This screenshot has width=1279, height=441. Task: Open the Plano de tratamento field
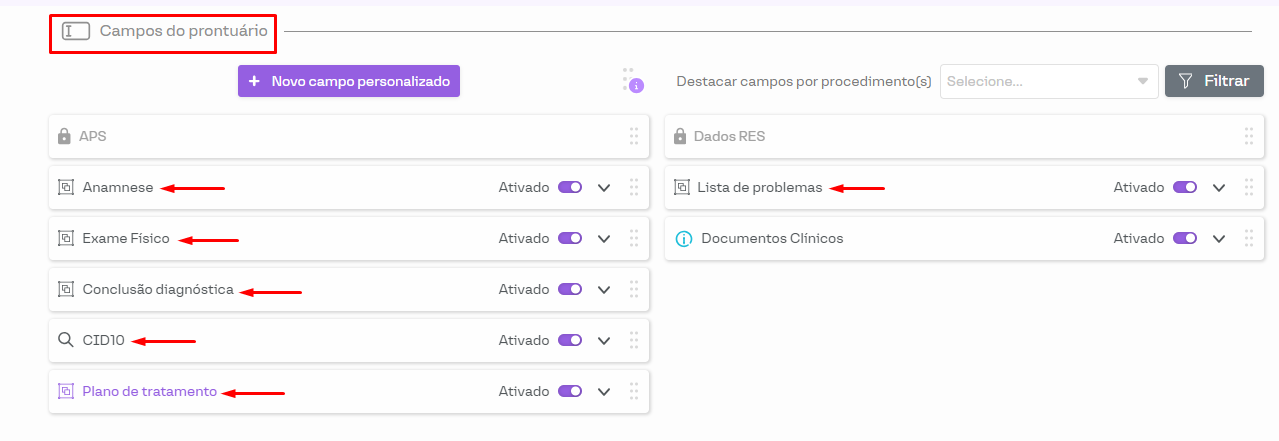150,391
